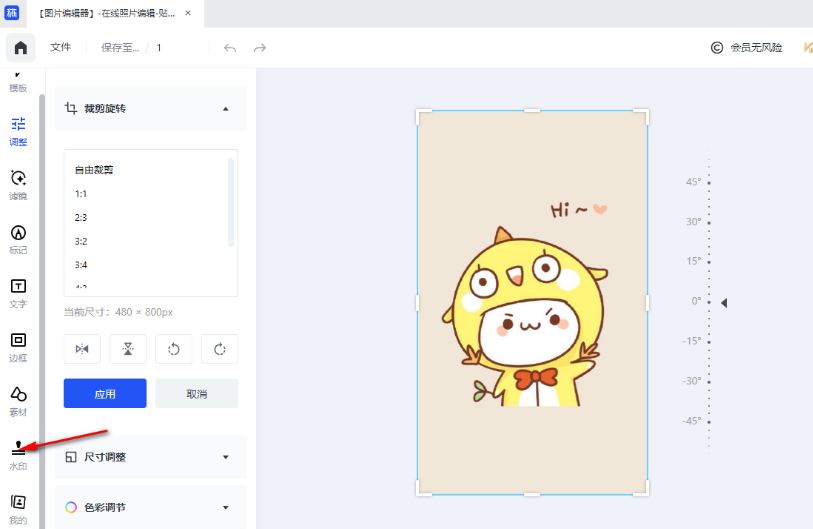The width and height of the screenshot is (813, 529).
Task: Click the 保存至... location
Action: 120,48
